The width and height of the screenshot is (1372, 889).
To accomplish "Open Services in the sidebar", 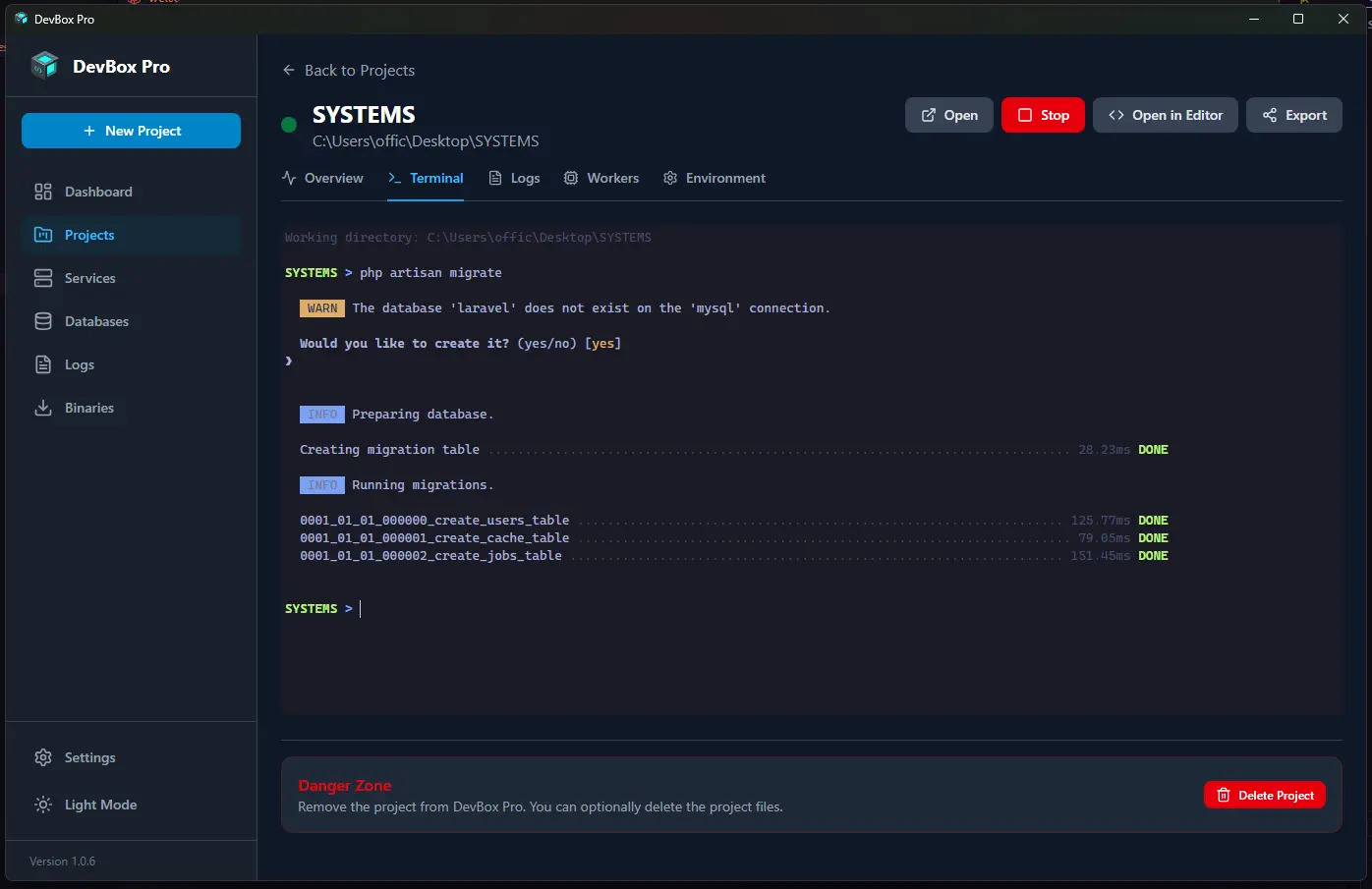I will [x=131, y=278].
